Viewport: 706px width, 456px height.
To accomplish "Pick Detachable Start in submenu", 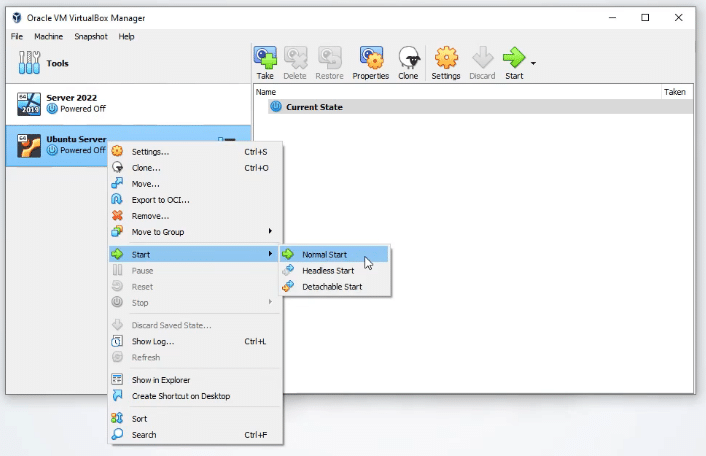I will pos(332,287).
